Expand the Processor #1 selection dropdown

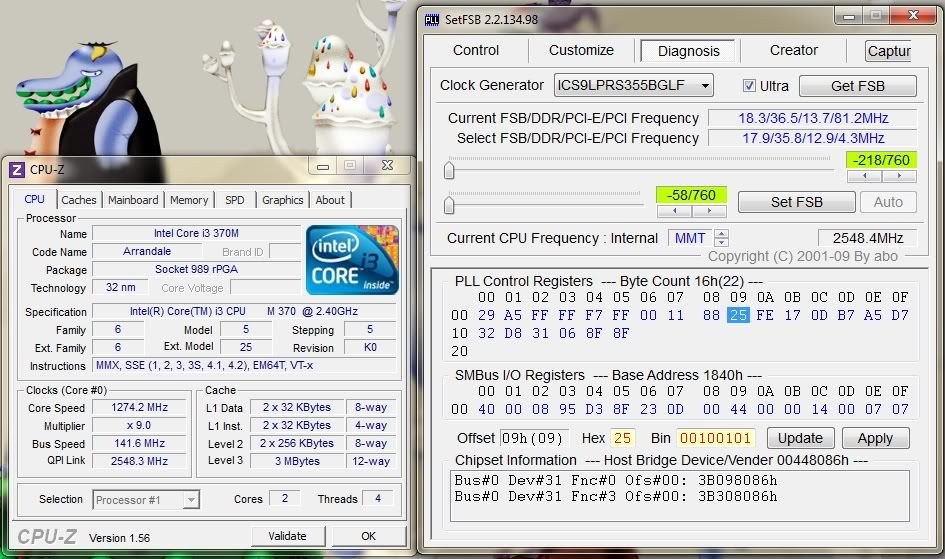pyautogui.click(x=191, y=499)
